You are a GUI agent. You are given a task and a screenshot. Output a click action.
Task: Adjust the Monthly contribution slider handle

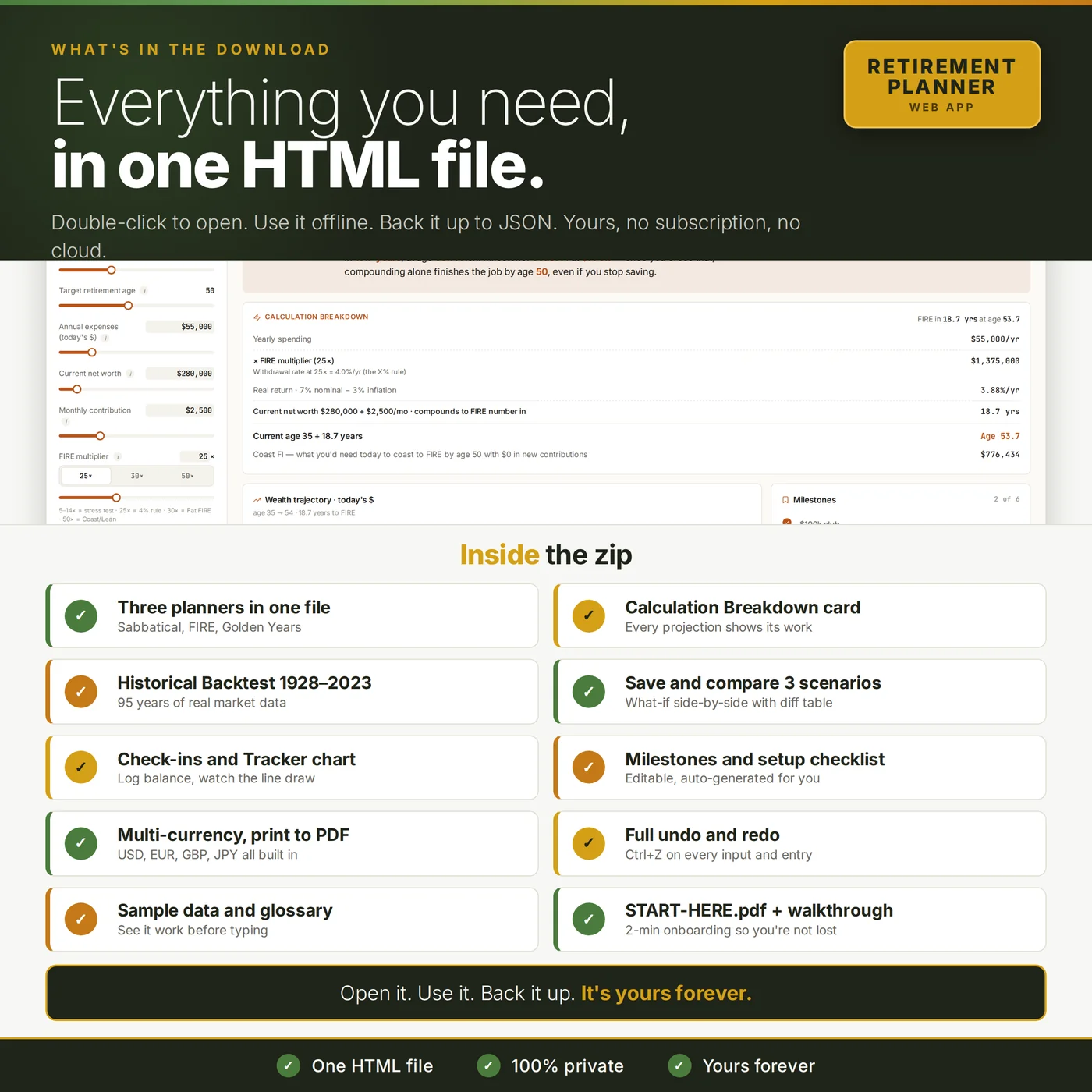100,436
